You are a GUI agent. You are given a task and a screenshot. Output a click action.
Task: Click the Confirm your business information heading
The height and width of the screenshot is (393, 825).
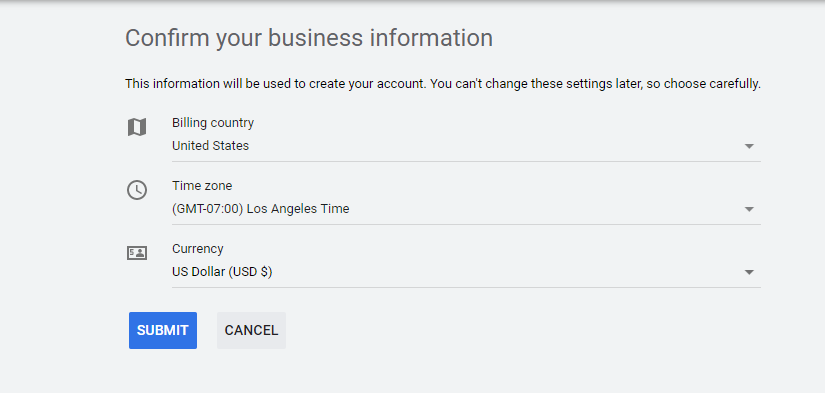click(x=309, y=38)
